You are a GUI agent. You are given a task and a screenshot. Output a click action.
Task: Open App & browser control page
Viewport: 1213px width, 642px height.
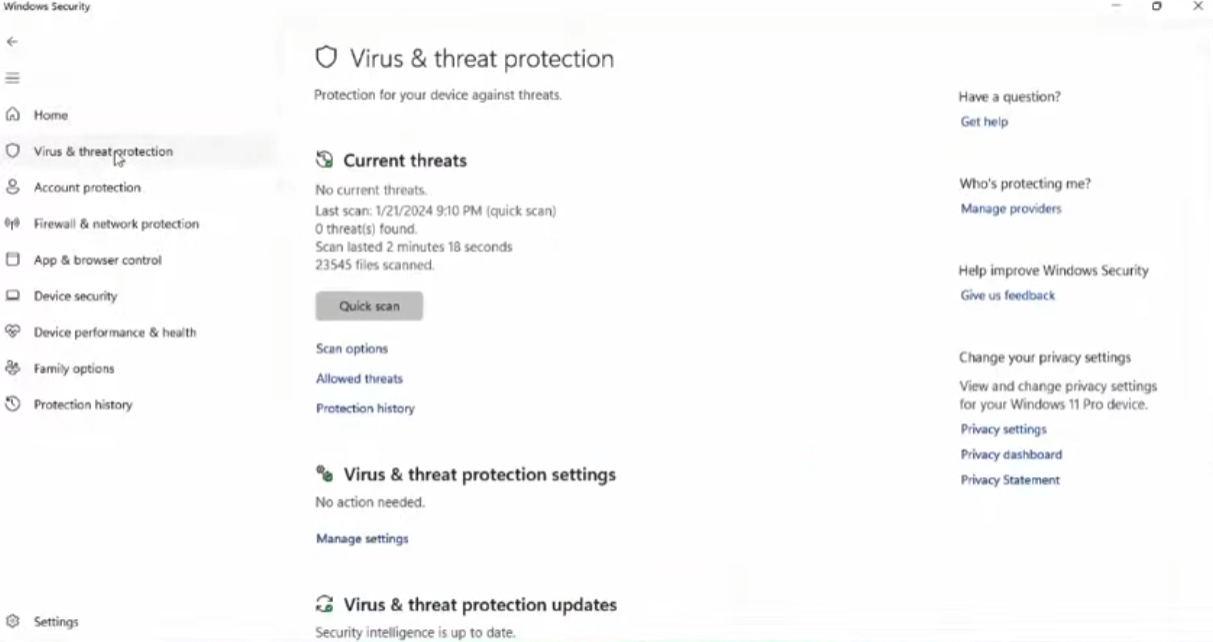click(x=97, y=260)
